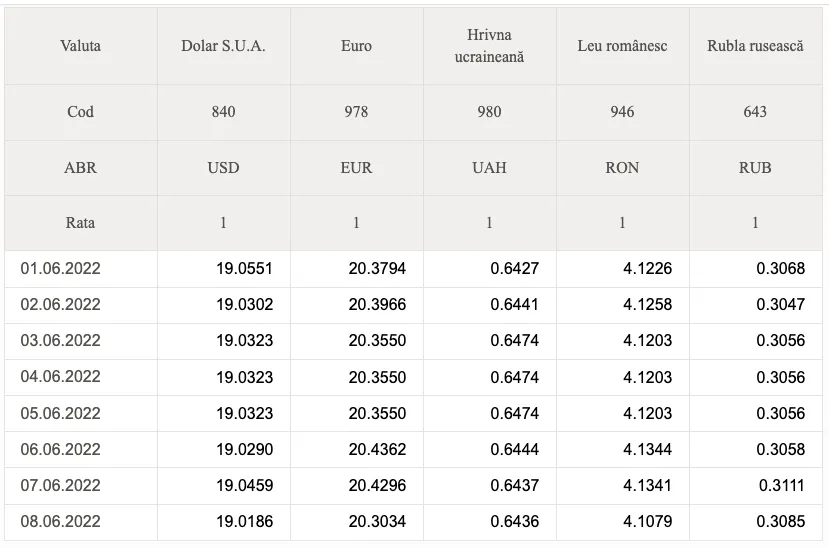Select leu rate 4.1079
Screen dimensions: 829x548
point(648,522)
